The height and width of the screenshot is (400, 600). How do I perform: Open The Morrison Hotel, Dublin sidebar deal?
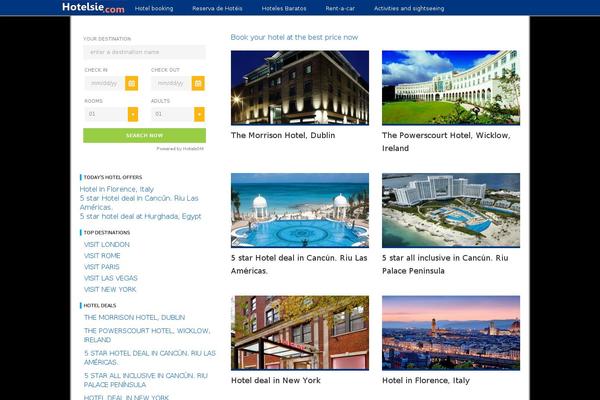tap(134, 317)
